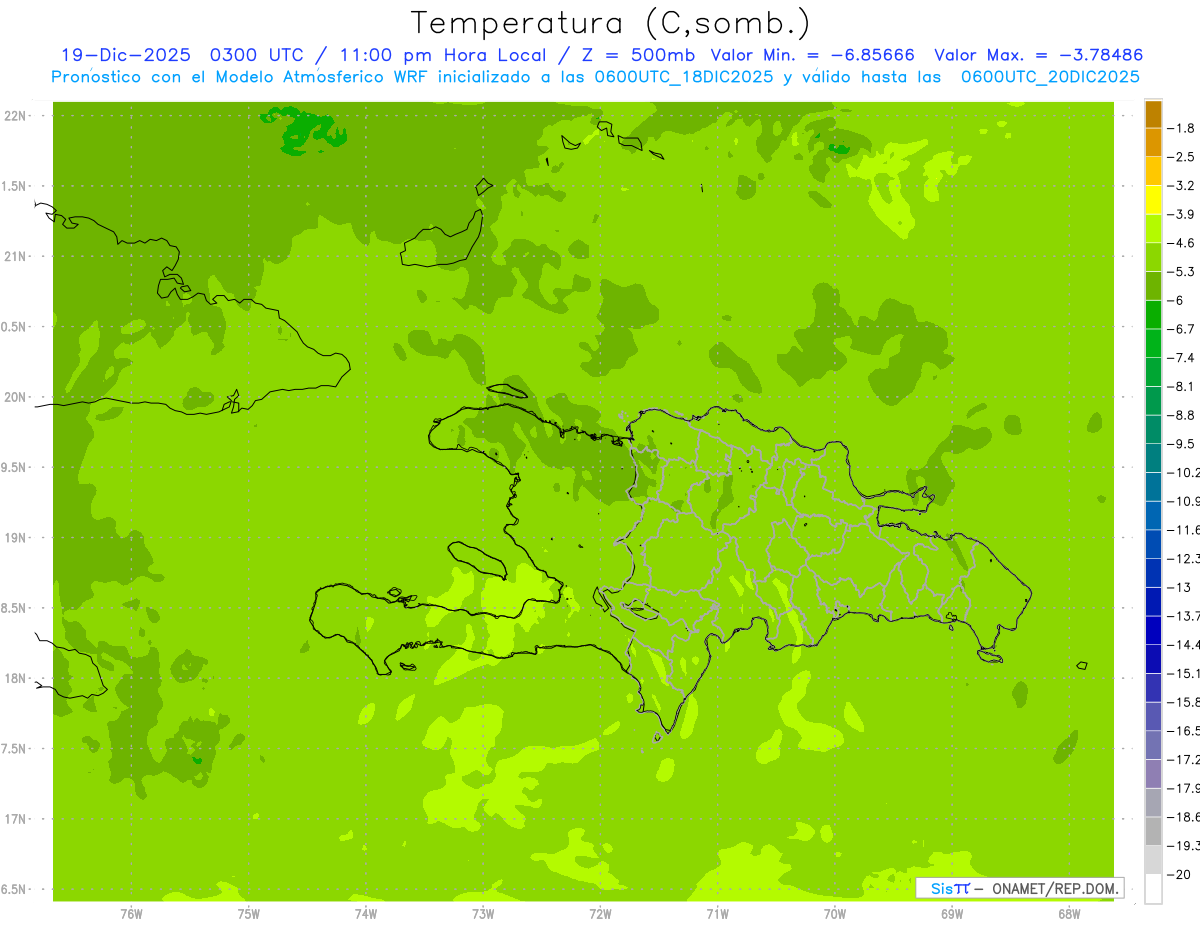Viewport: 1200px width, 927px height.
Task: Click the '18N' latitude axis label
Action: click(16, 678)
